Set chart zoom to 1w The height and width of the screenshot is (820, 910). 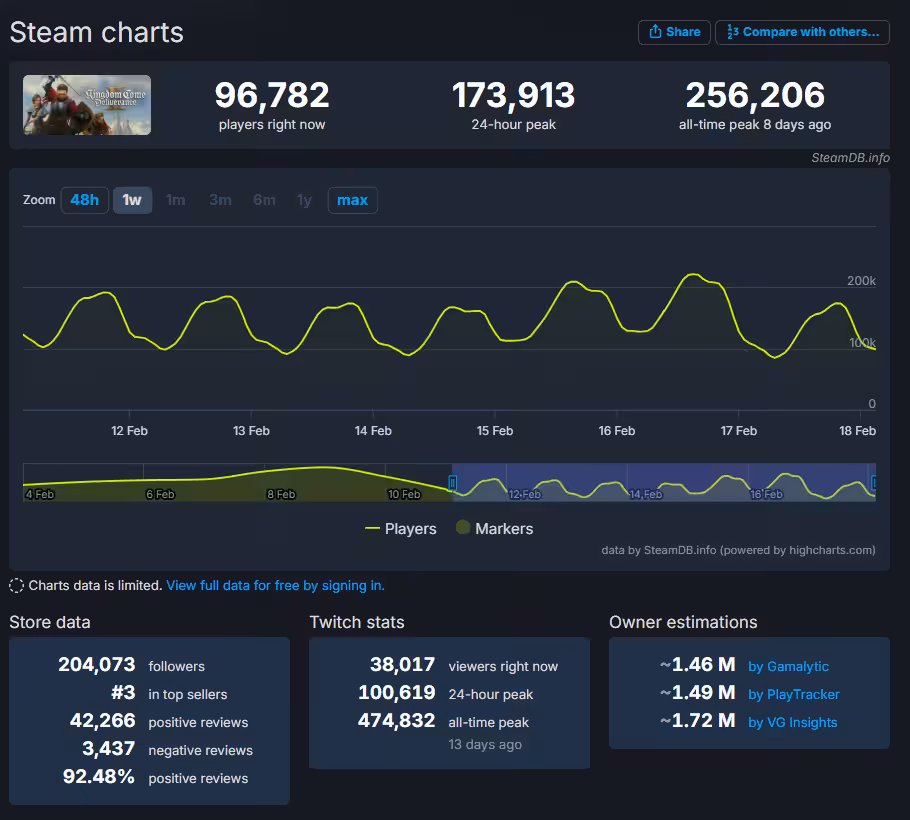coord(132,200)
